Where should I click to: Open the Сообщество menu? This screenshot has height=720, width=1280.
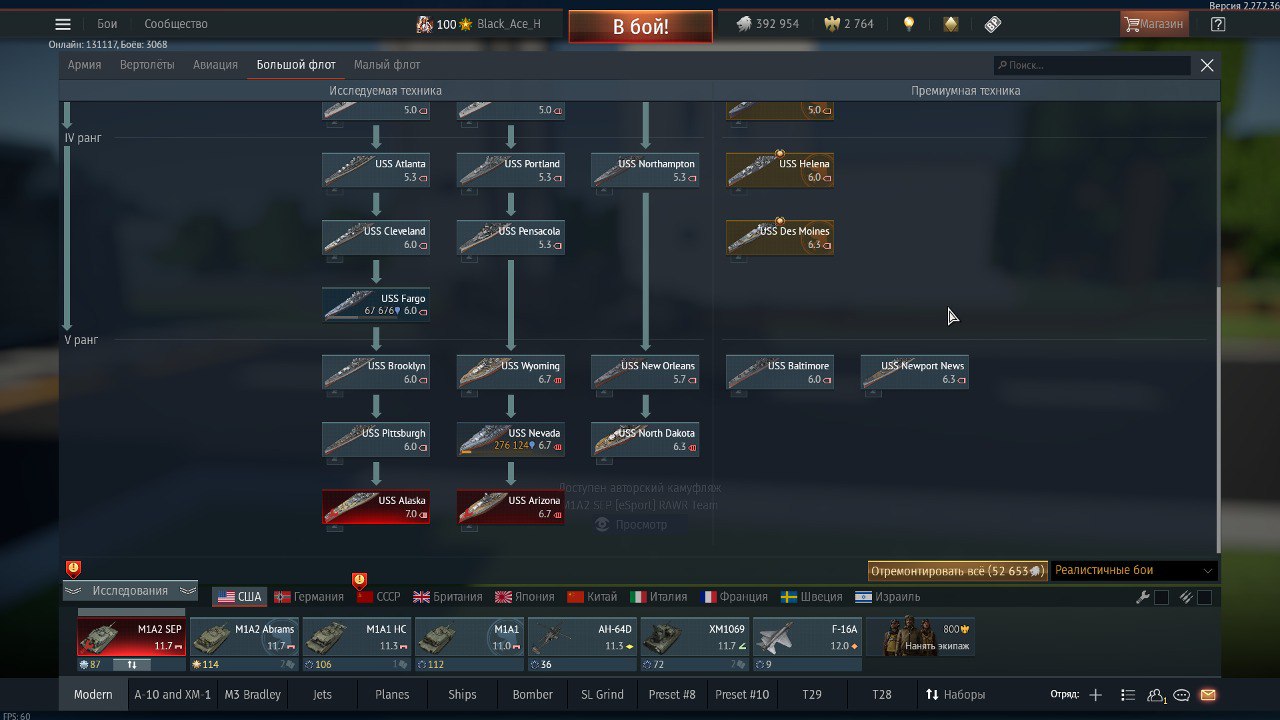pyautogui.click(x=176, y=24)
